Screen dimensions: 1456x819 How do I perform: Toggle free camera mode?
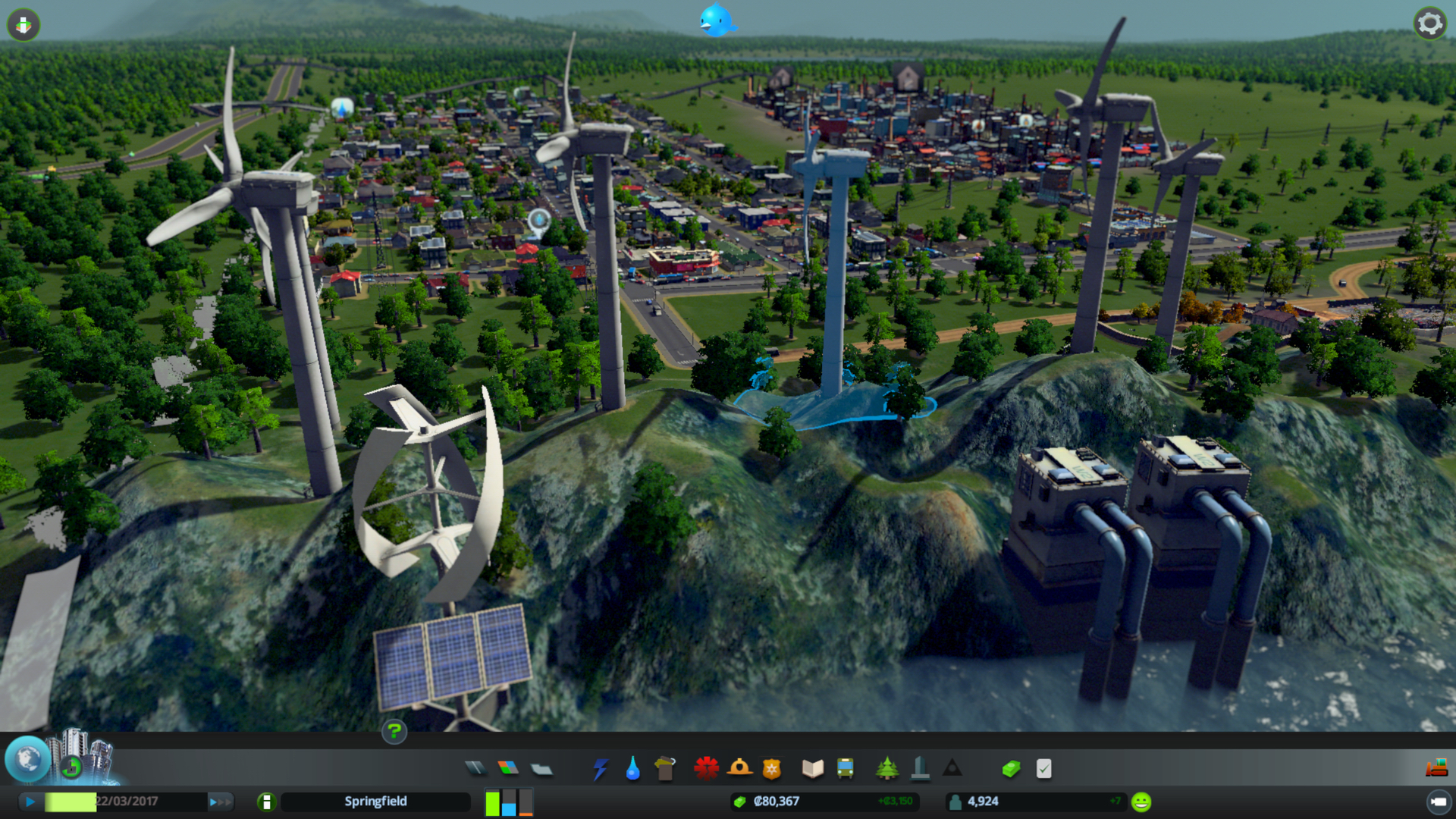coord(1438,802)
